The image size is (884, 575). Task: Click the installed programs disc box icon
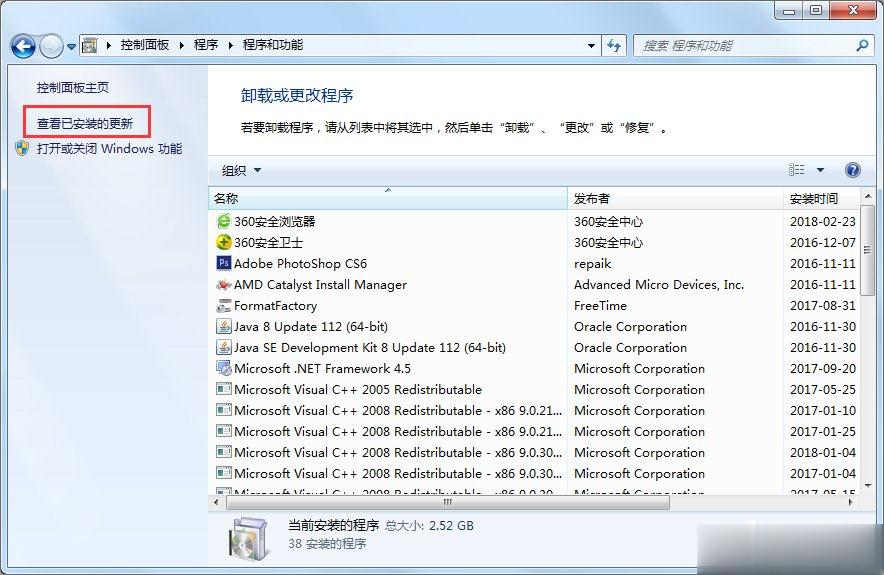coord(247,538)
